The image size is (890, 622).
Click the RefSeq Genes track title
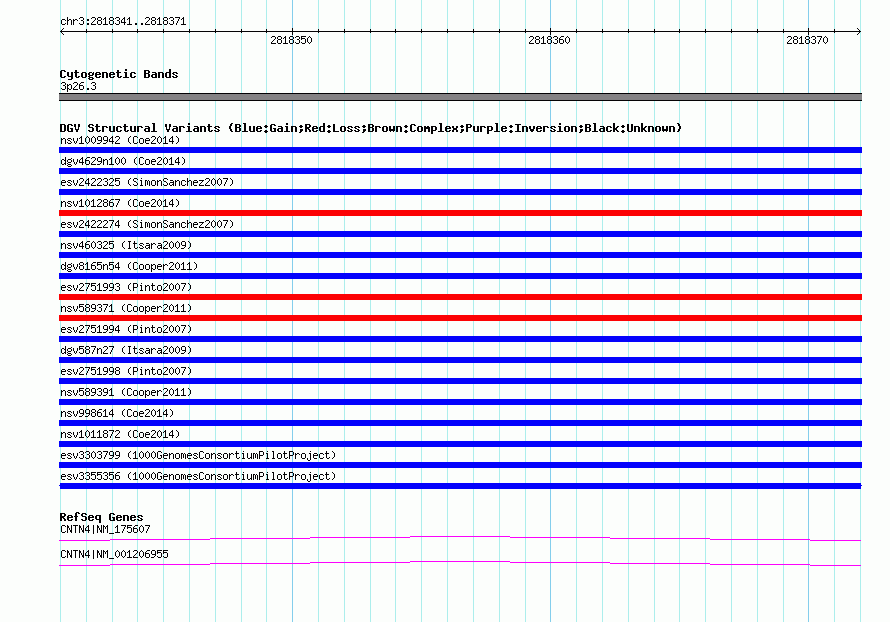(101, 517)
